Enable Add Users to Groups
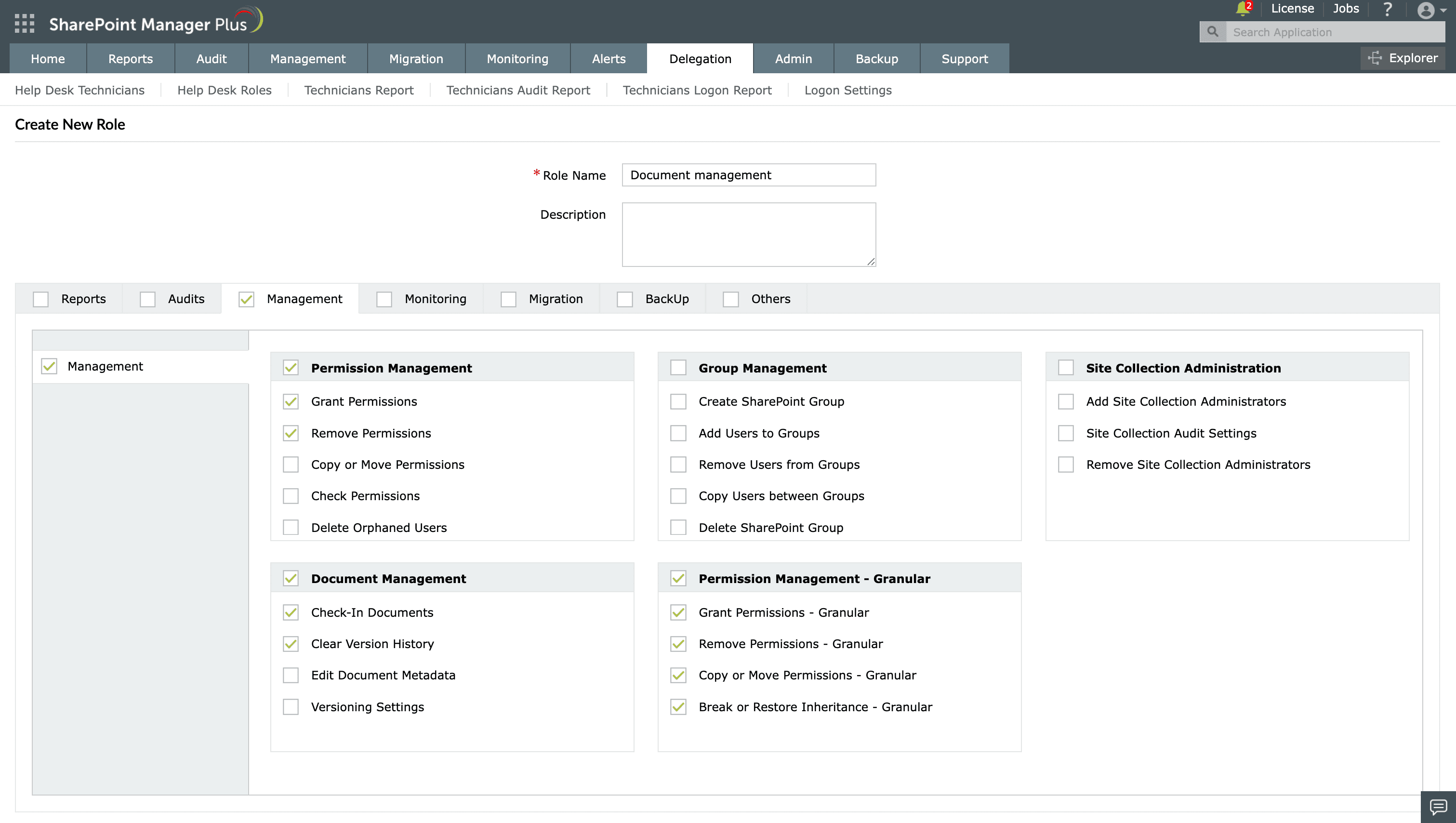 (x=678, y=433)
